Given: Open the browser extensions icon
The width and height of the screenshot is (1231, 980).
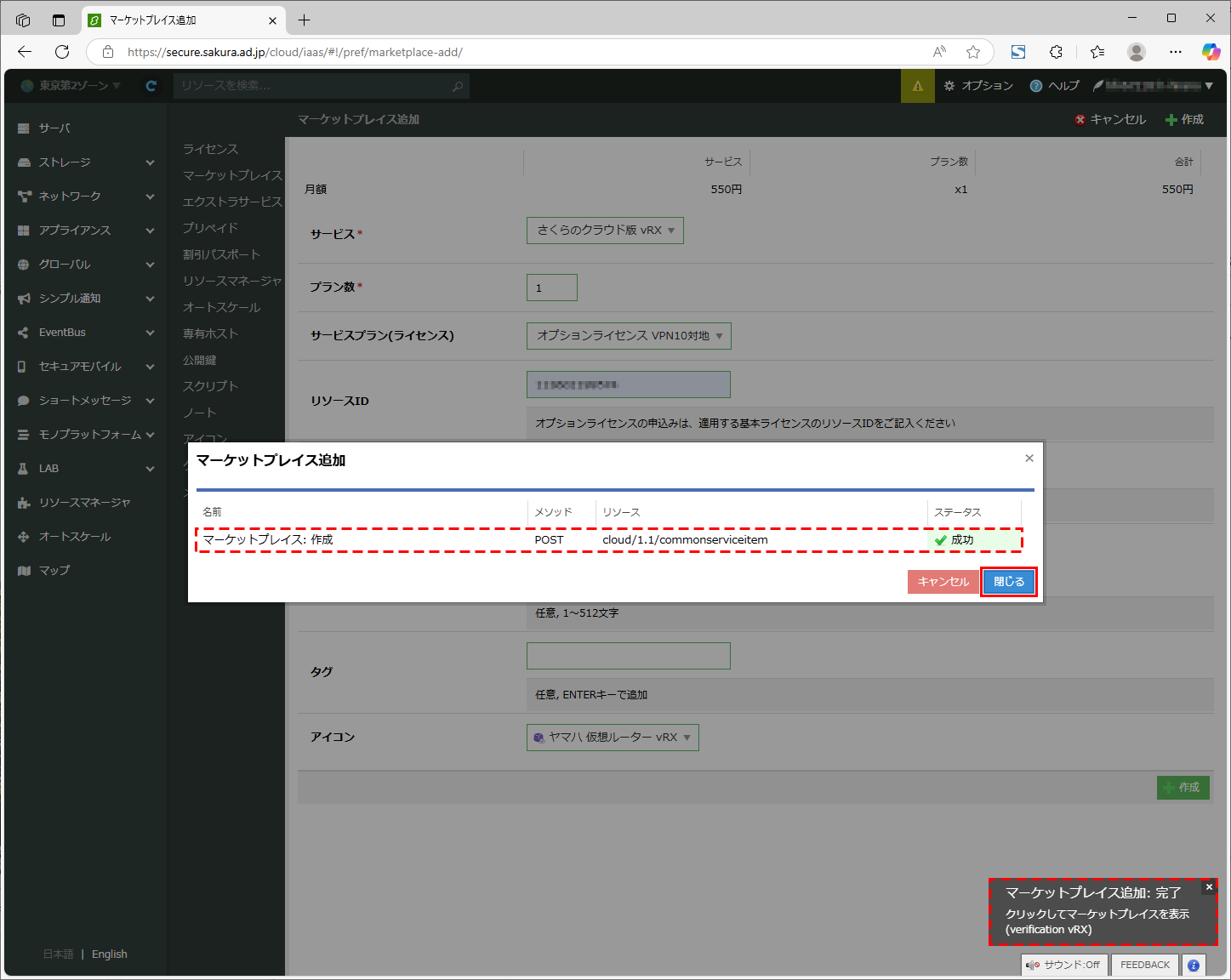Looking at the screenshot, I should pos(1056,52).
